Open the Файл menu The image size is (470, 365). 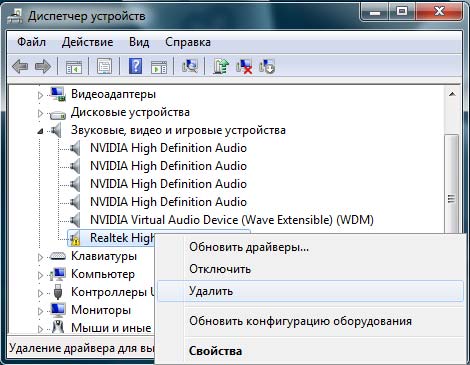[31, 42]
